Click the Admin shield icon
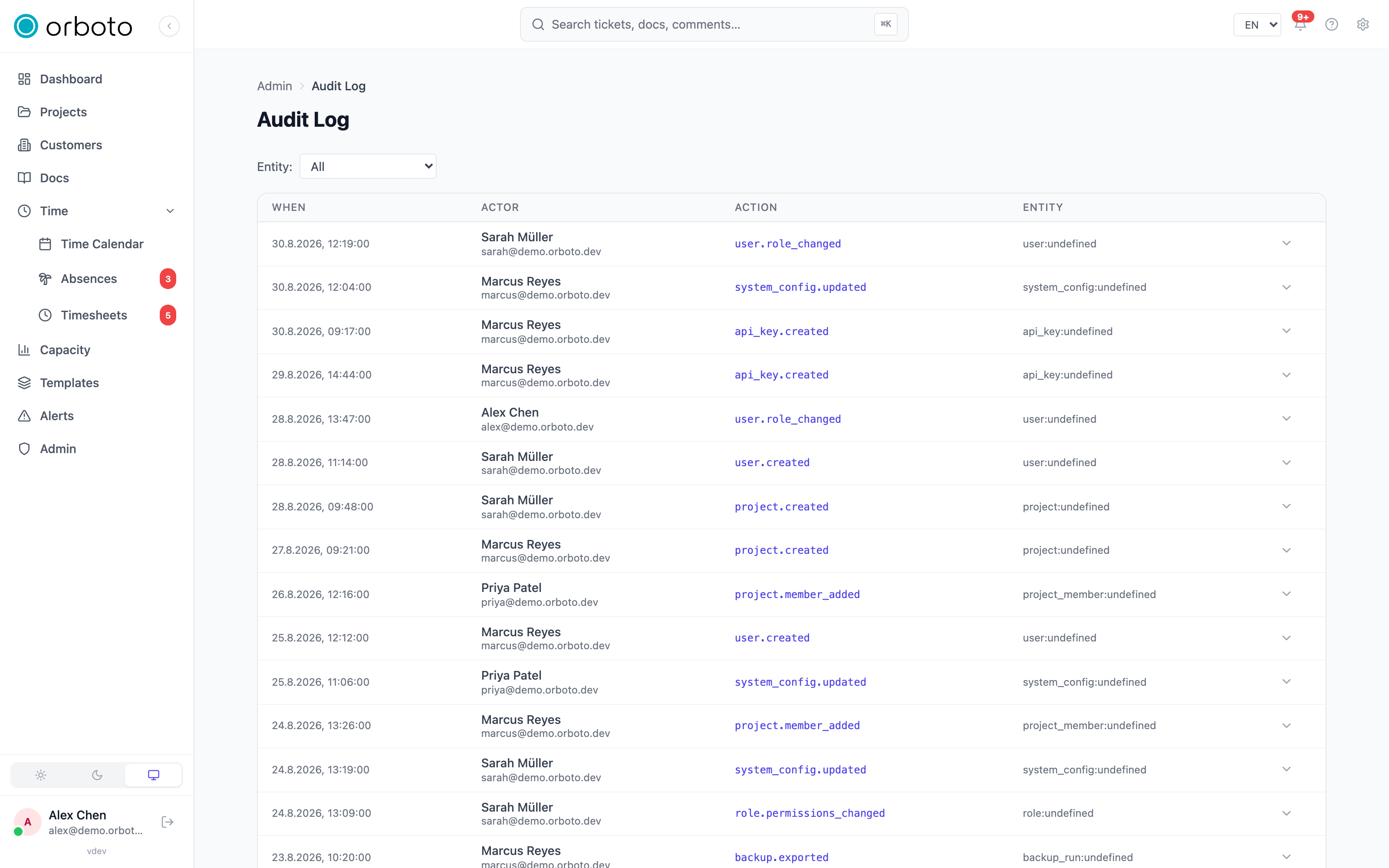Image resolution: width=1389 pixels, height=868 pixels. tap(24, 449)
